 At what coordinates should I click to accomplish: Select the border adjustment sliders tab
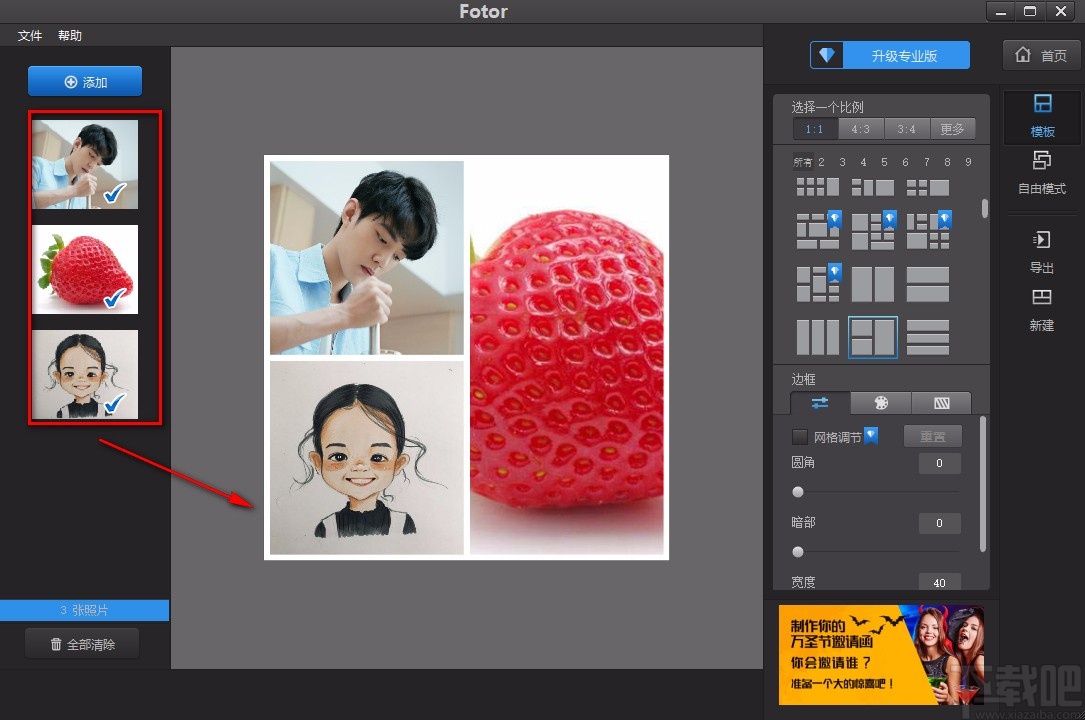tap(819, 403)
